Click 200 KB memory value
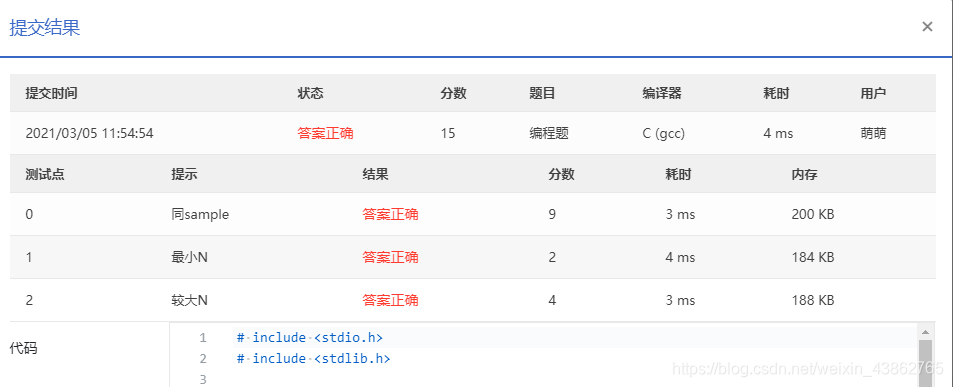The height and width of the screenshot is (387, 953). pyautogui.click(x=813, y=214)
